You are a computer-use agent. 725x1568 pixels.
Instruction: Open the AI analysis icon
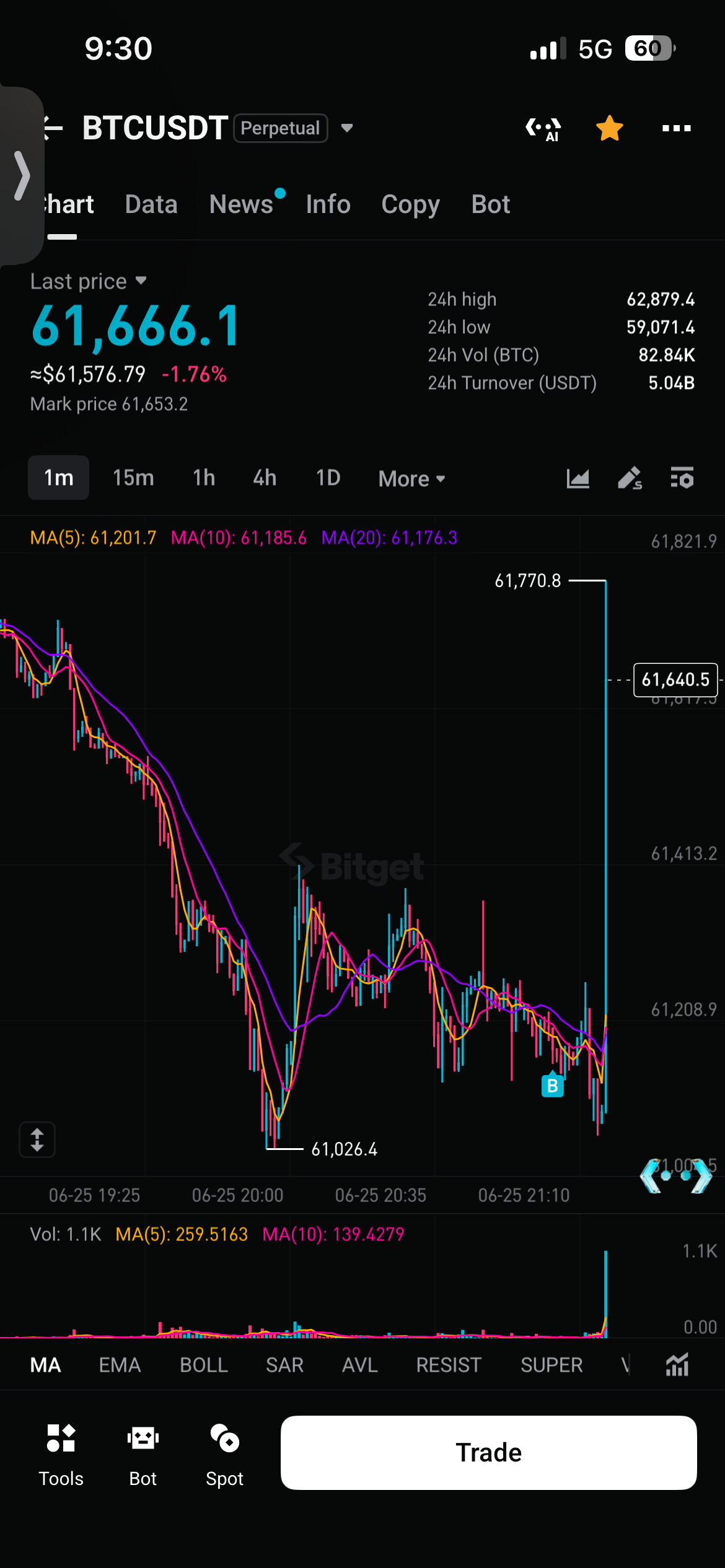tap(543, 128)
